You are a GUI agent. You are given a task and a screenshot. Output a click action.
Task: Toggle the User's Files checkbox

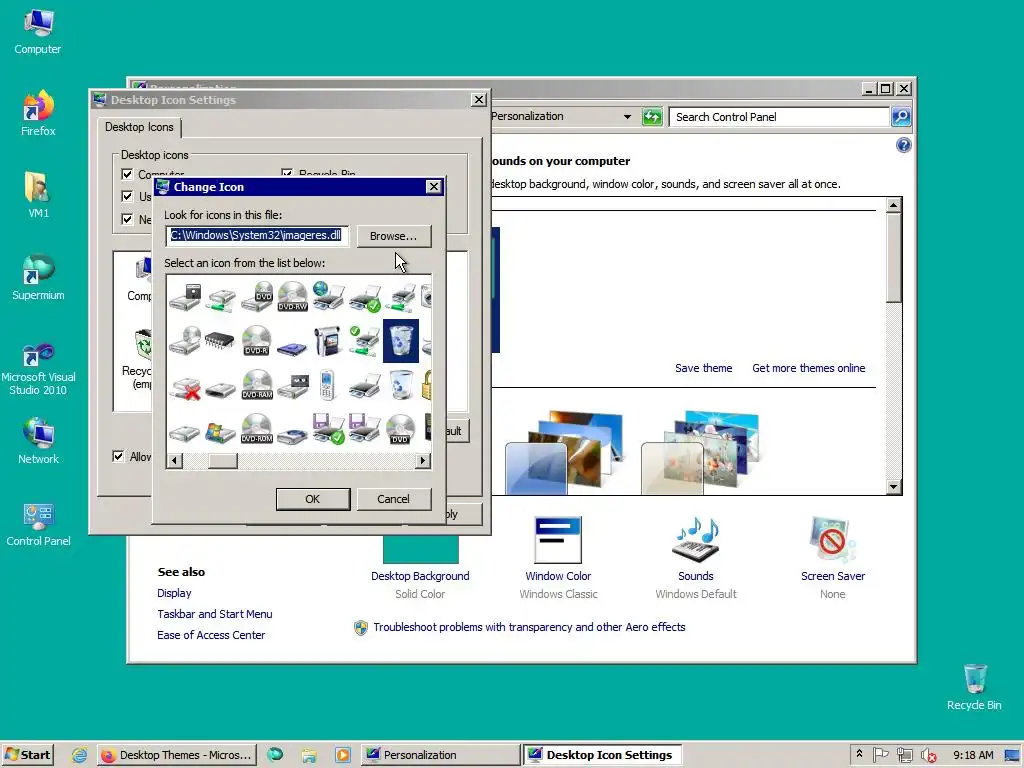tap(127, 196)
